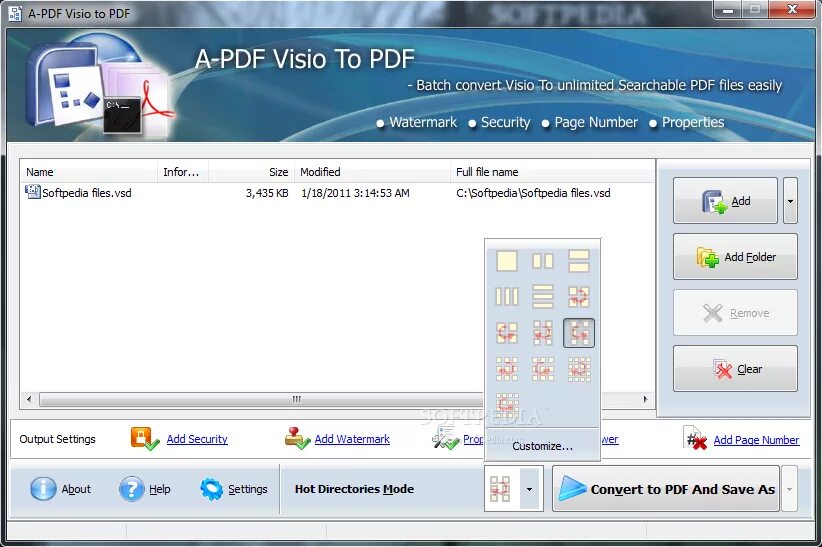
Task: Click the Output Settings label
Action: tap(58, 439)
